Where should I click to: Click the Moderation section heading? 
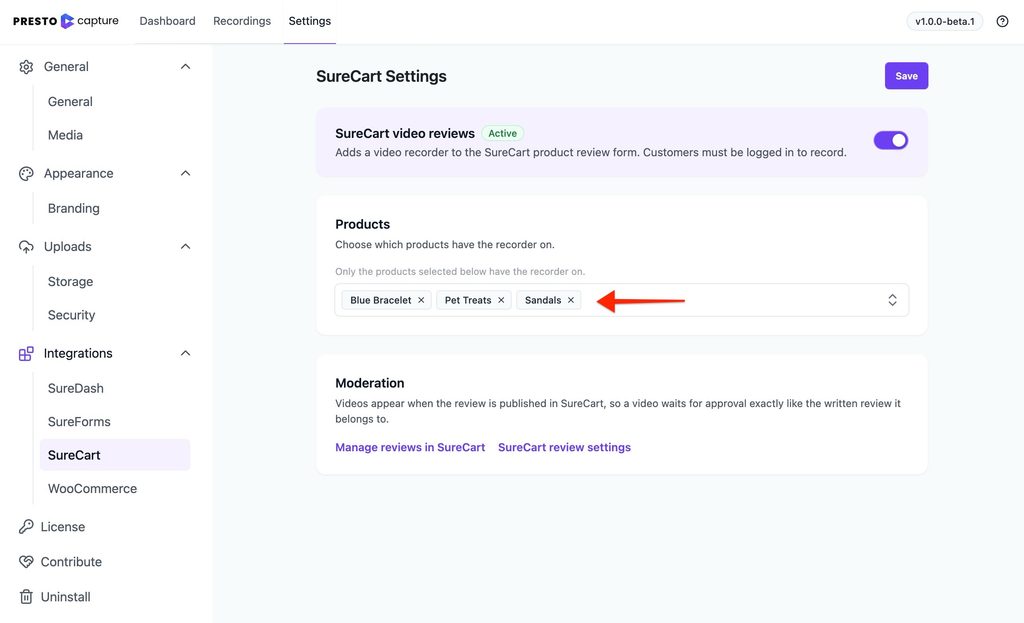[370, 383]
